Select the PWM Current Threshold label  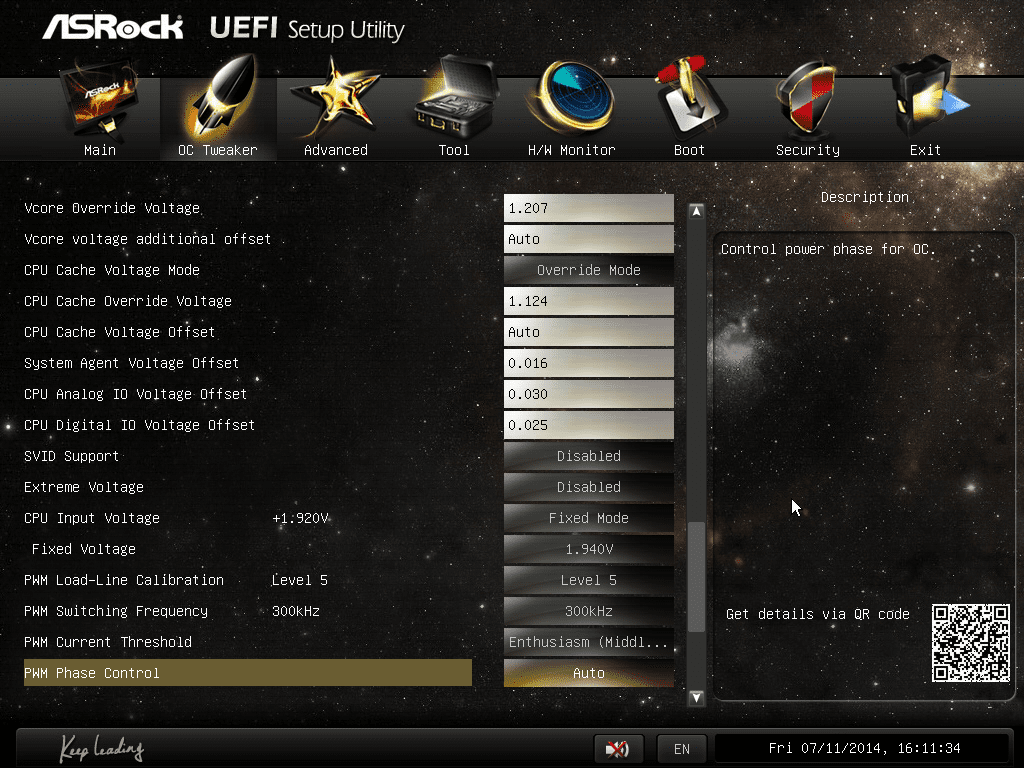pyautogui.click(x=108, y=642)
